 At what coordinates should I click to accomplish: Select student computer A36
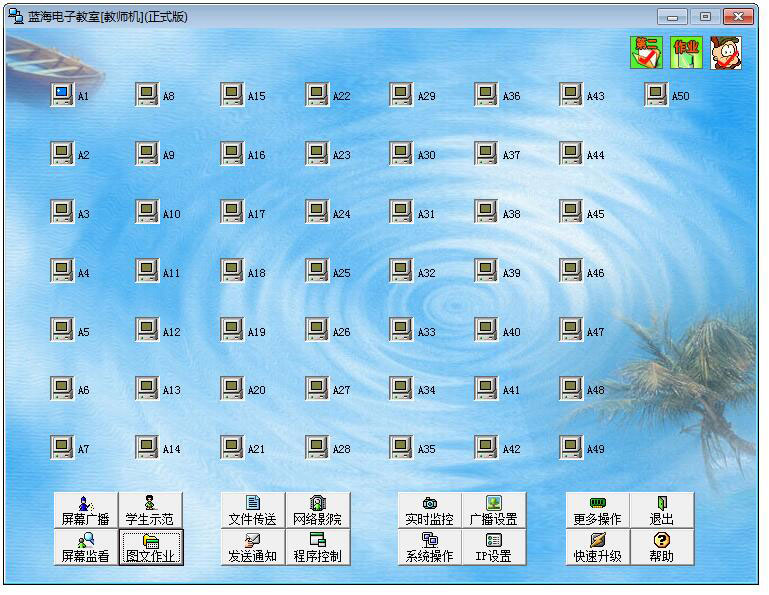486,95
